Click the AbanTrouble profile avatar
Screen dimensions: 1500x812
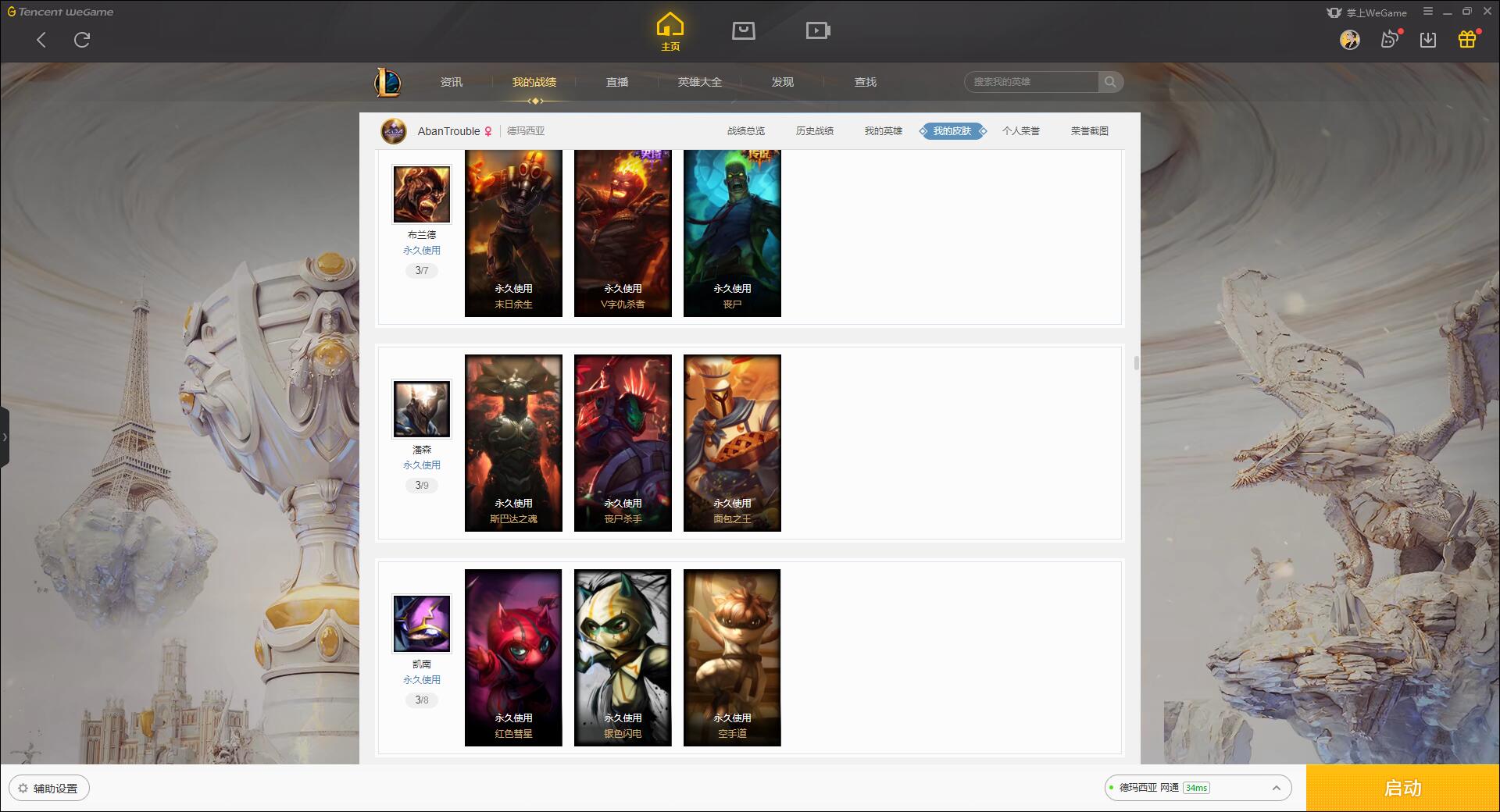click(x=394, y=131)
